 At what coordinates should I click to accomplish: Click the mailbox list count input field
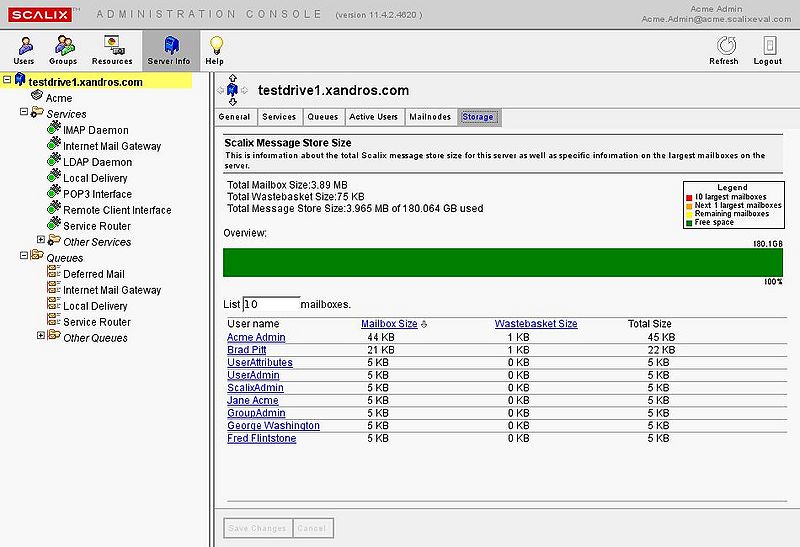pos(271,303)
